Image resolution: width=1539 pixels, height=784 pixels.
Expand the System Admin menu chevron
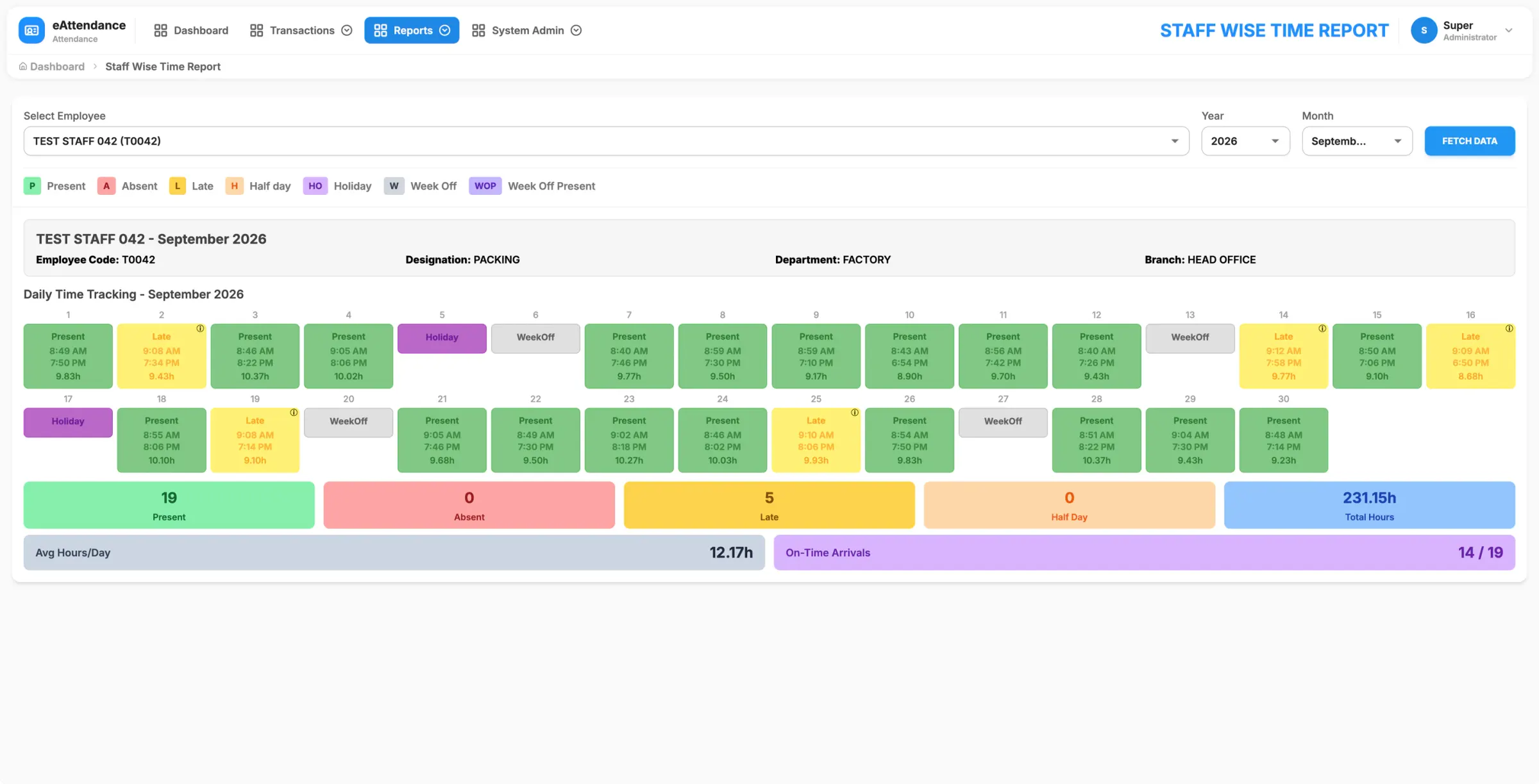576,30
